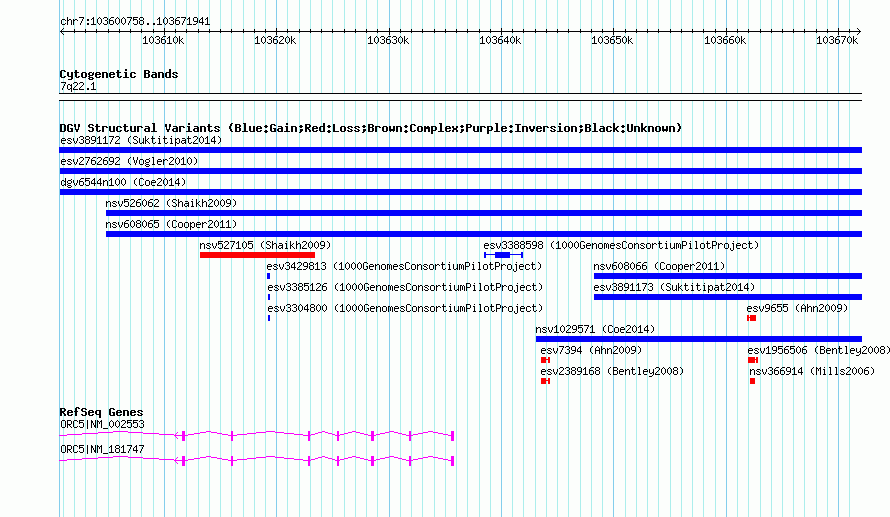Click the nsv1029571 (Coe2014) label

pyautogui.click(x=595, y=329)
